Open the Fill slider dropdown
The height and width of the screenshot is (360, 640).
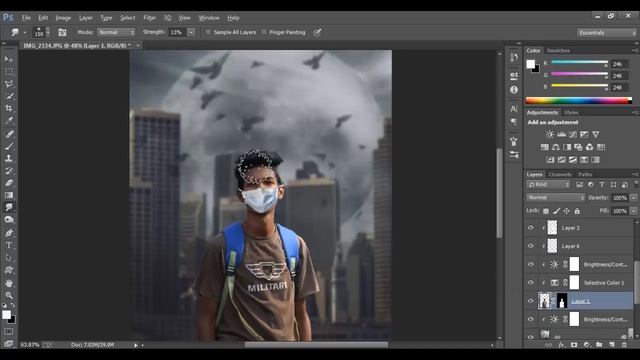click(x=633, y=211)
